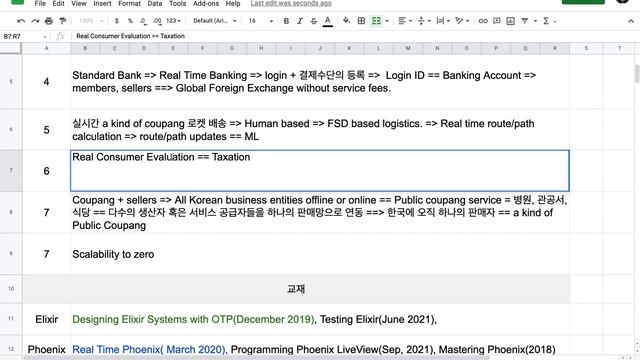
Task: Open the File menu
Action: tap(40, 3)
